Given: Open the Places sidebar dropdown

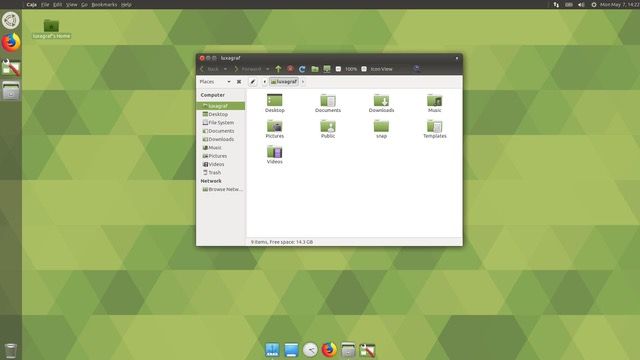Looking at the screenshot, I should click(x=215, y=82).
